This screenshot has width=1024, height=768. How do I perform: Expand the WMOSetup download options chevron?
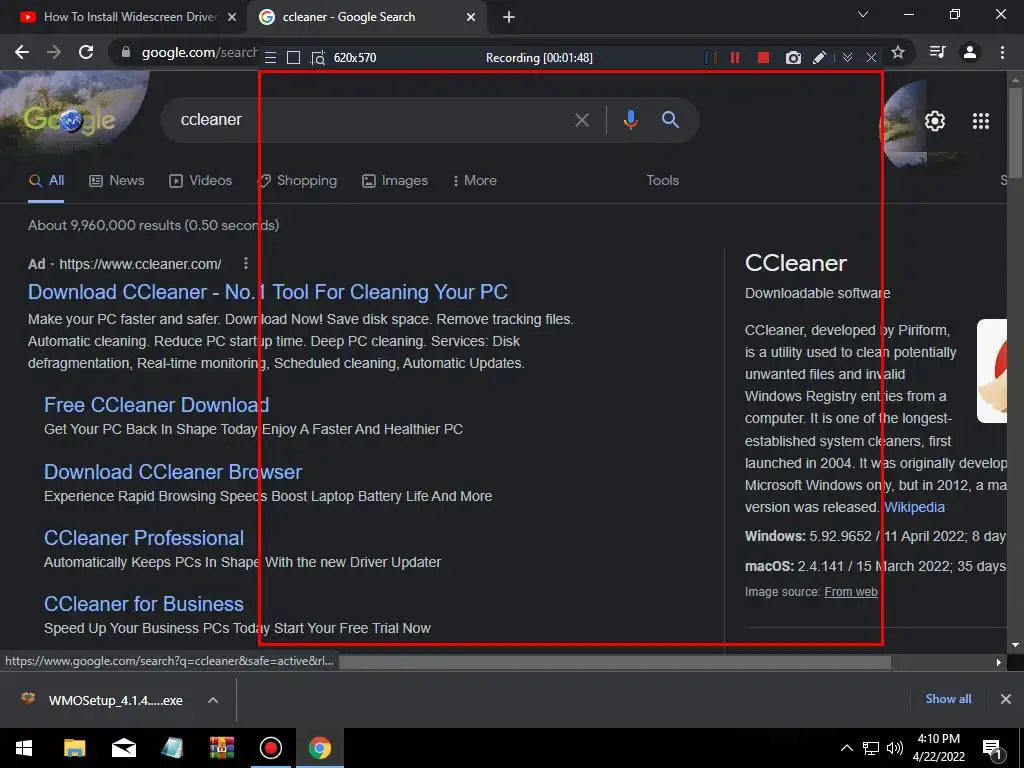click(x=213, y=700)
